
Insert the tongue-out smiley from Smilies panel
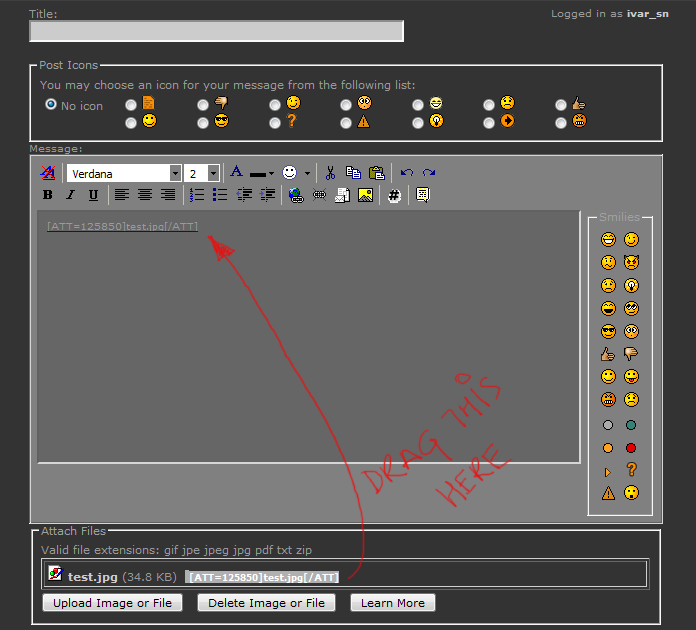click(631, 377)
